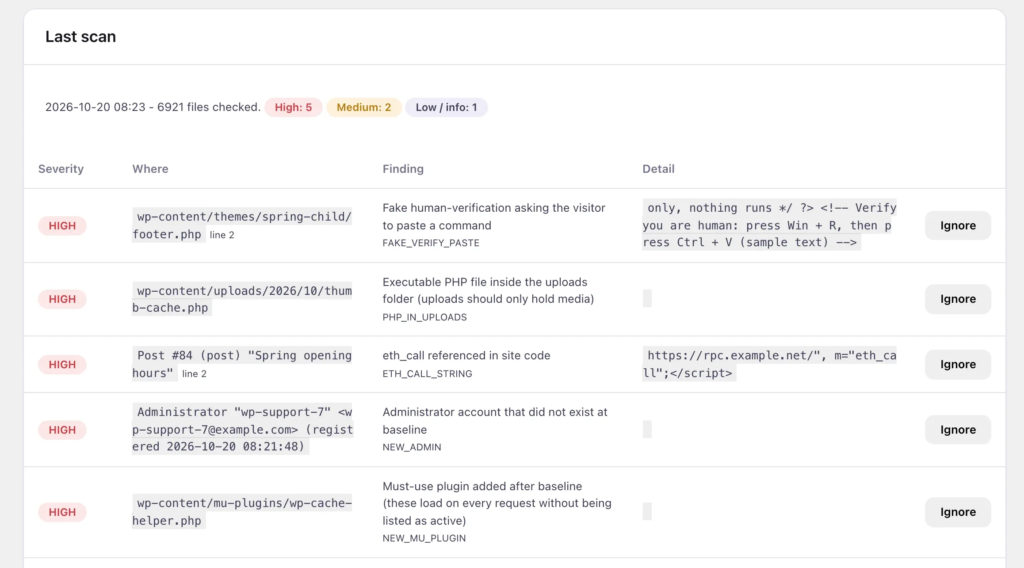Click the HIGH badge in the Post #84 row

coord(62,364)
